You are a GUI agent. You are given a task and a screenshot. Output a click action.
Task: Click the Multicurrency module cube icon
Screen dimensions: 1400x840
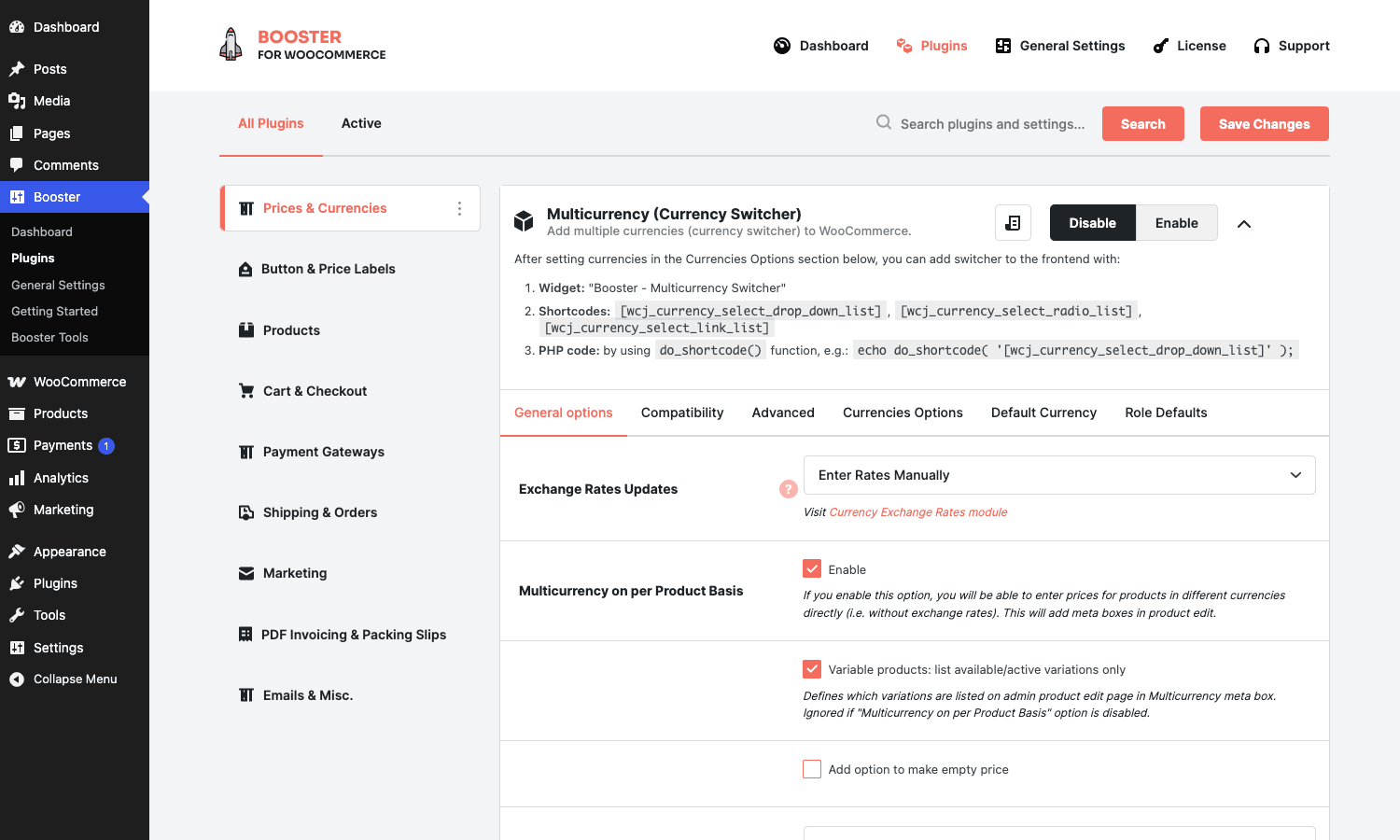click(x=524, y=221)
